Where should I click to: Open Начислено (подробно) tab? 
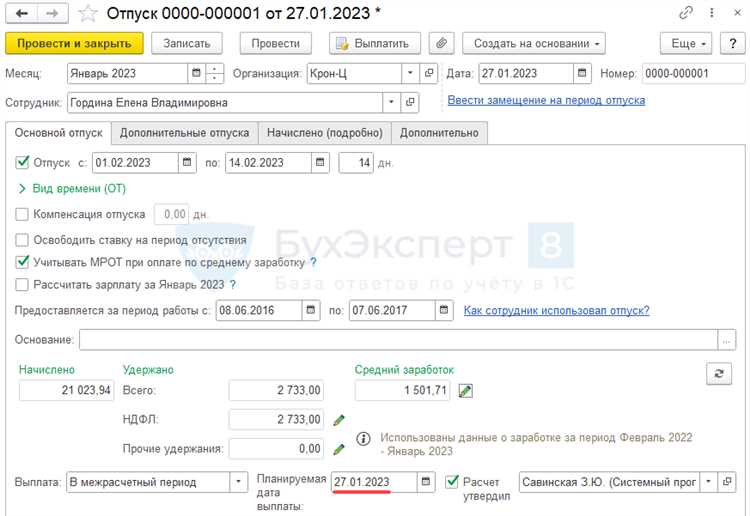(324, 133)
